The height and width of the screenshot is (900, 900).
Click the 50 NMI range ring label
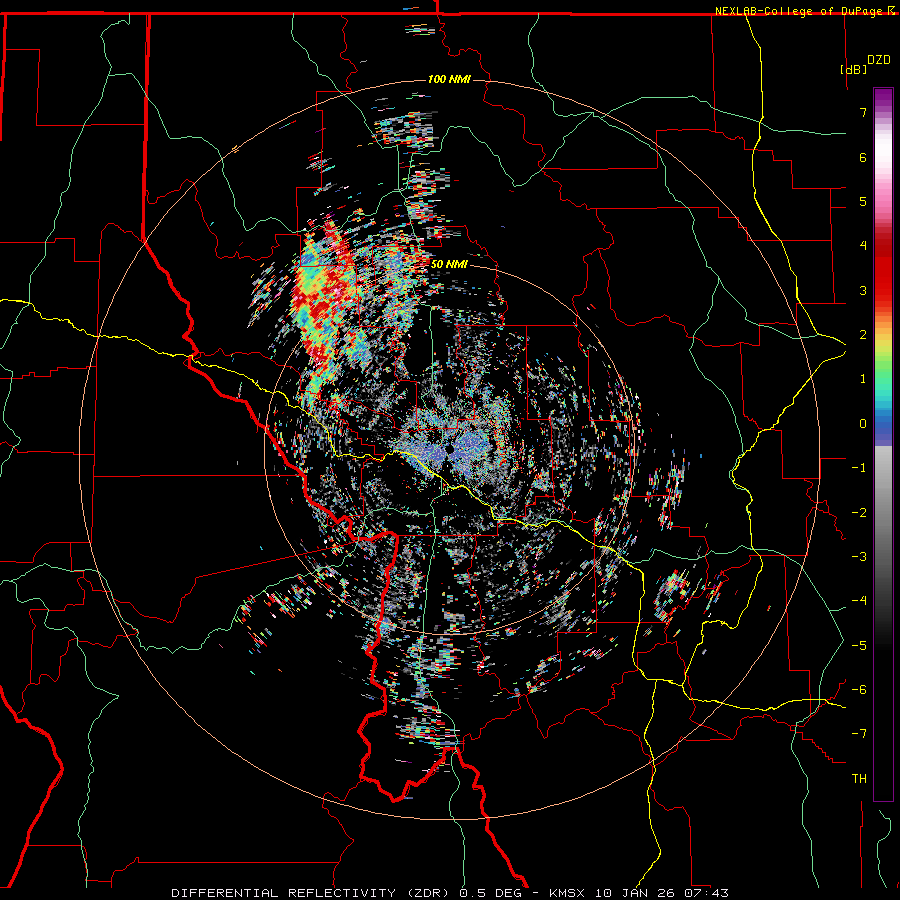point(449,264)
